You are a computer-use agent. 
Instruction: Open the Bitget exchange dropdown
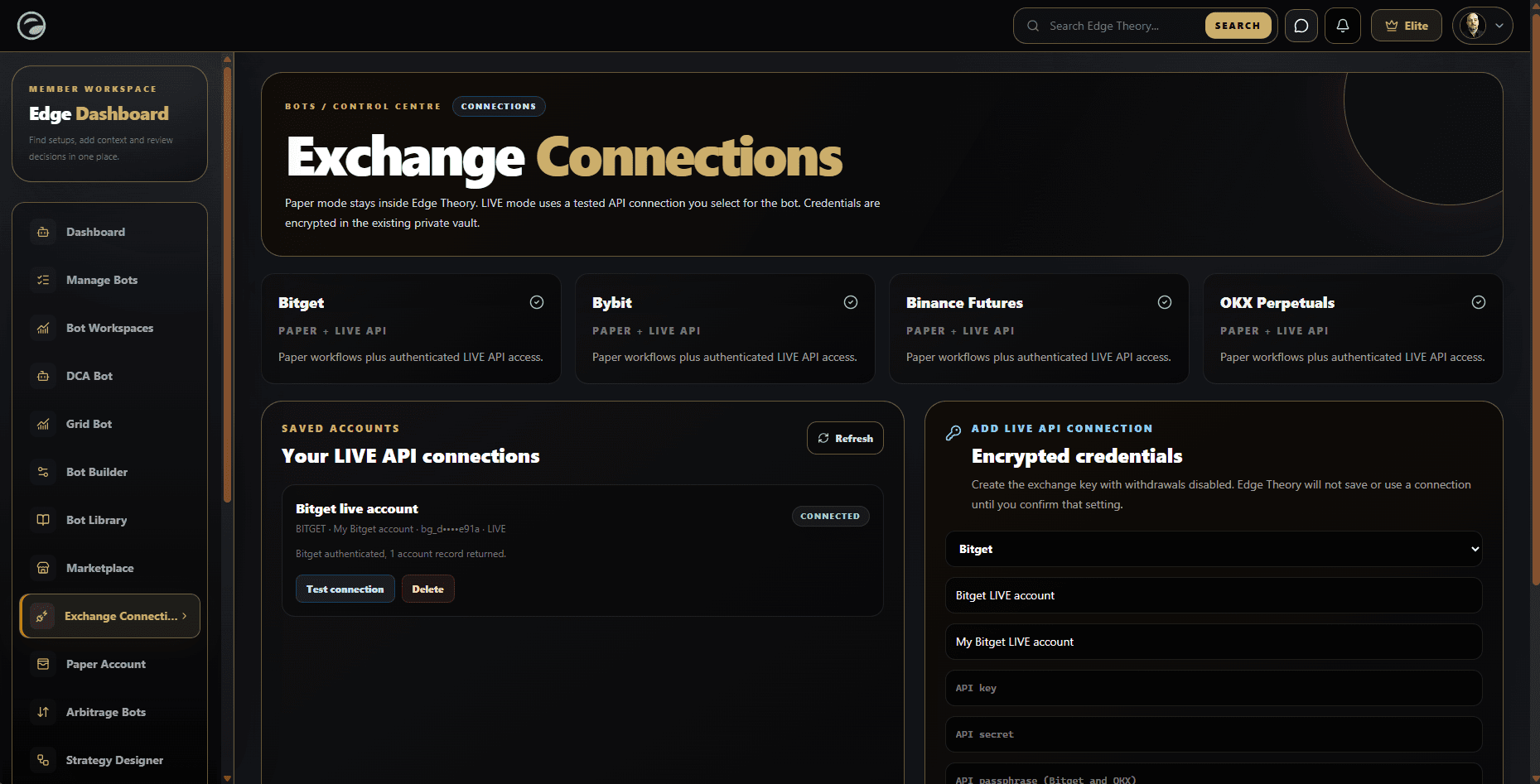click(x=1214, y=549)
